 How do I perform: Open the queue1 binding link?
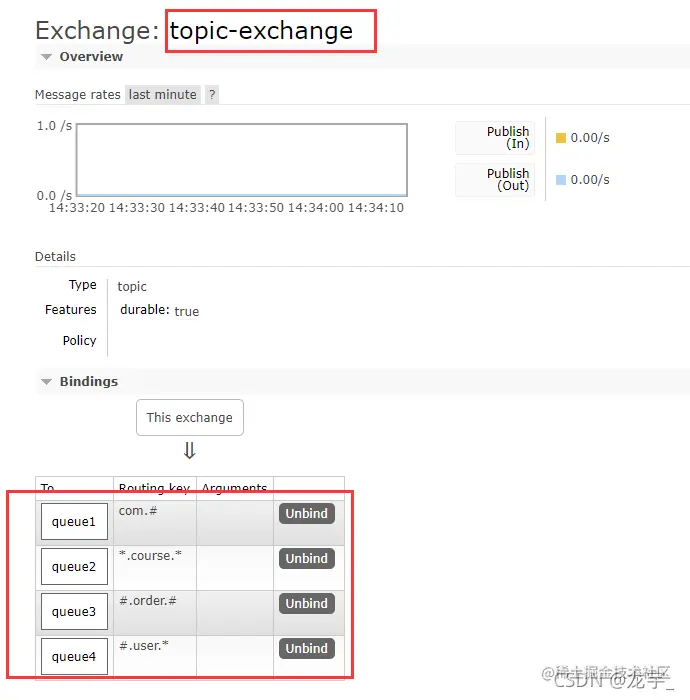(x=74, y=521)
